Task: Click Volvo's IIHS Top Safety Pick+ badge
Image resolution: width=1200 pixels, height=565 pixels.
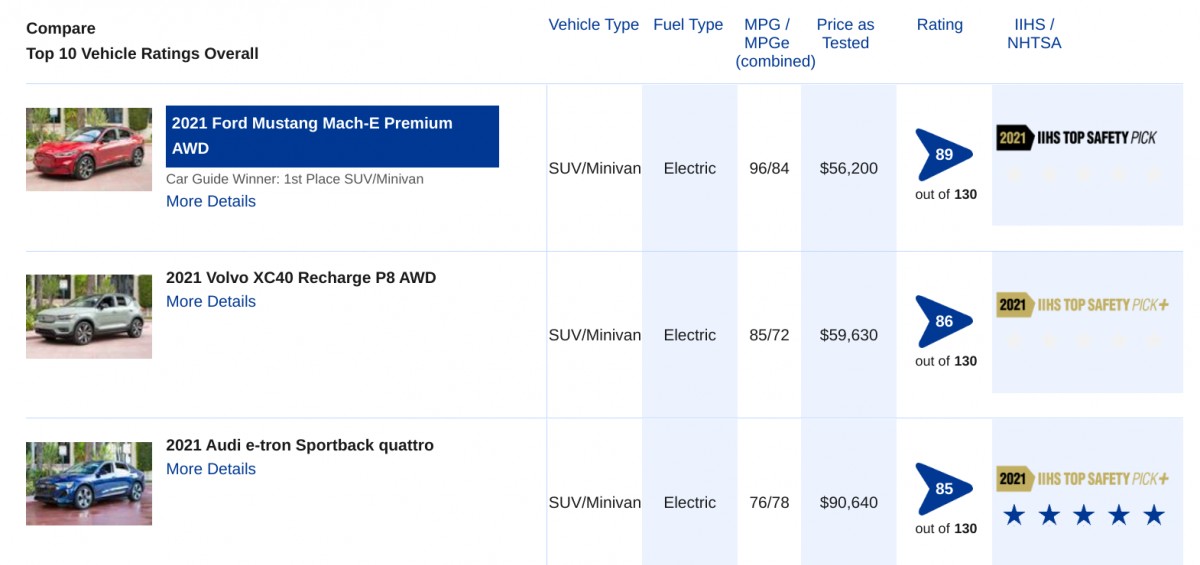Action: [x=1082, y=305]
